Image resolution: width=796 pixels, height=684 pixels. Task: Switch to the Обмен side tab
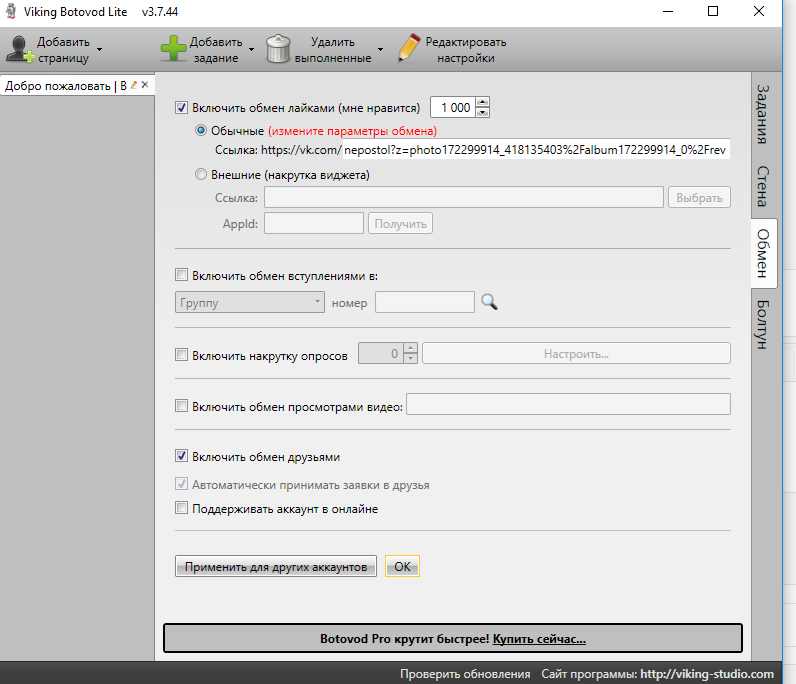click(763, 253)
